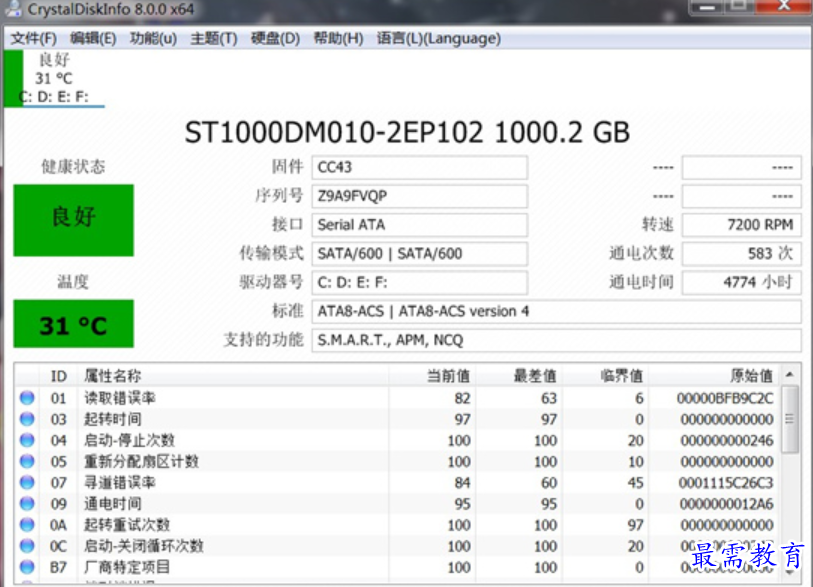The height and width of the screenshot is (587, 813).
Task: Click the 31 °C temperature button
Action: click(x=73, y=324)
